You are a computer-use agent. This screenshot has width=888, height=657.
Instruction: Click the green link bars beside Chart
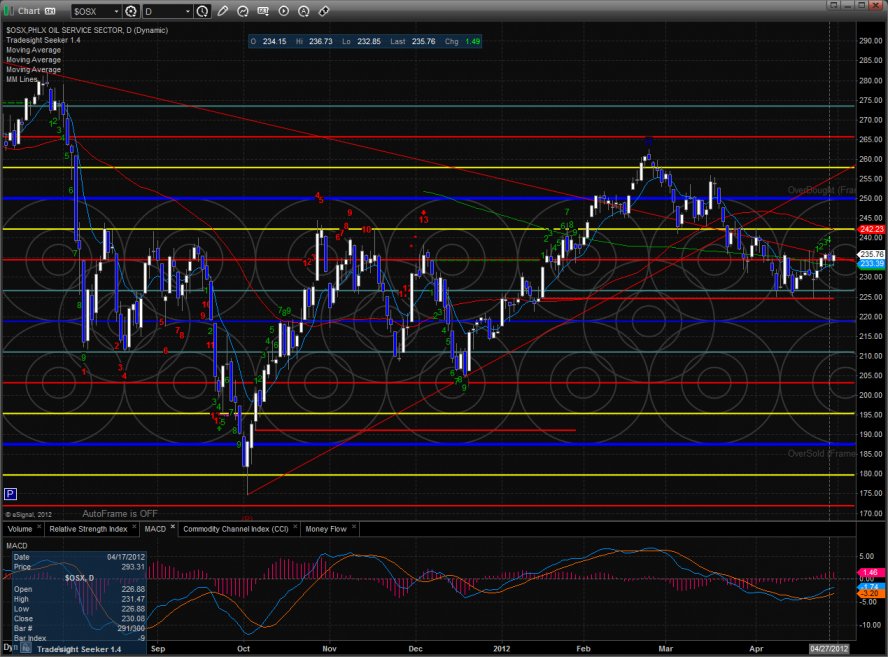(9, 11)
